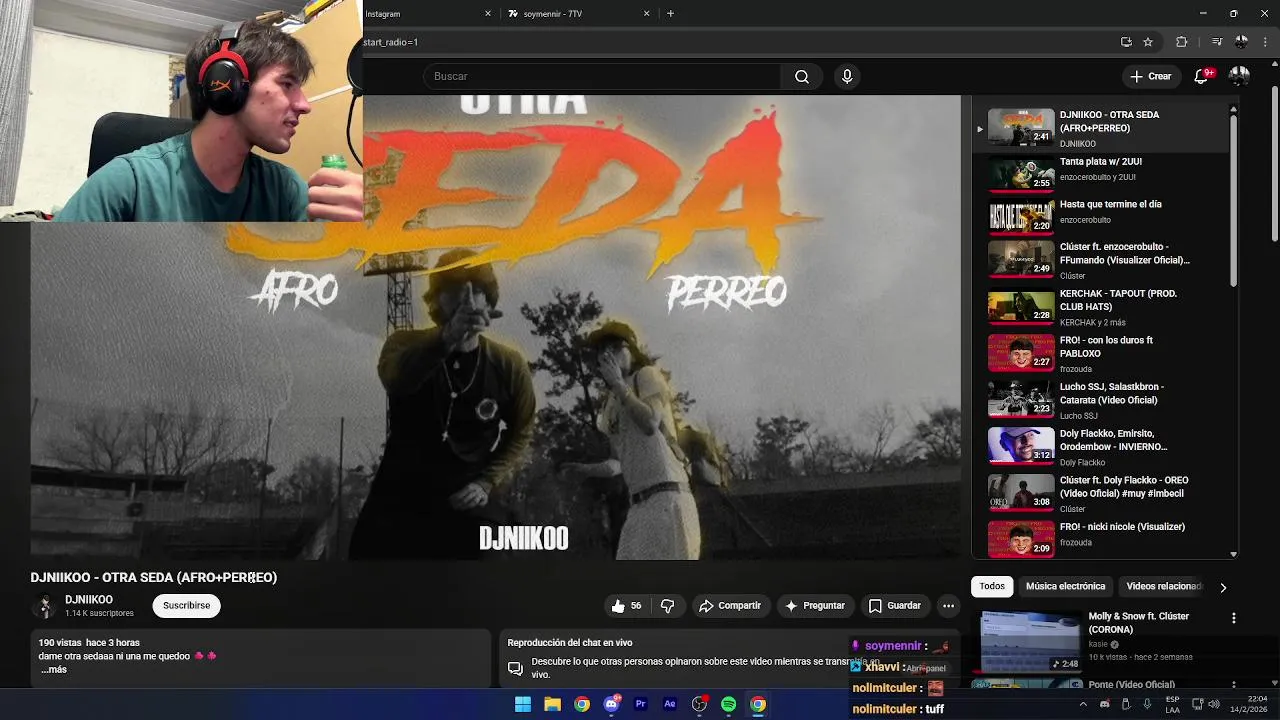Install app icon in address bar
This screenshot has width=1280, height=720.
(x=1126, y=42)
